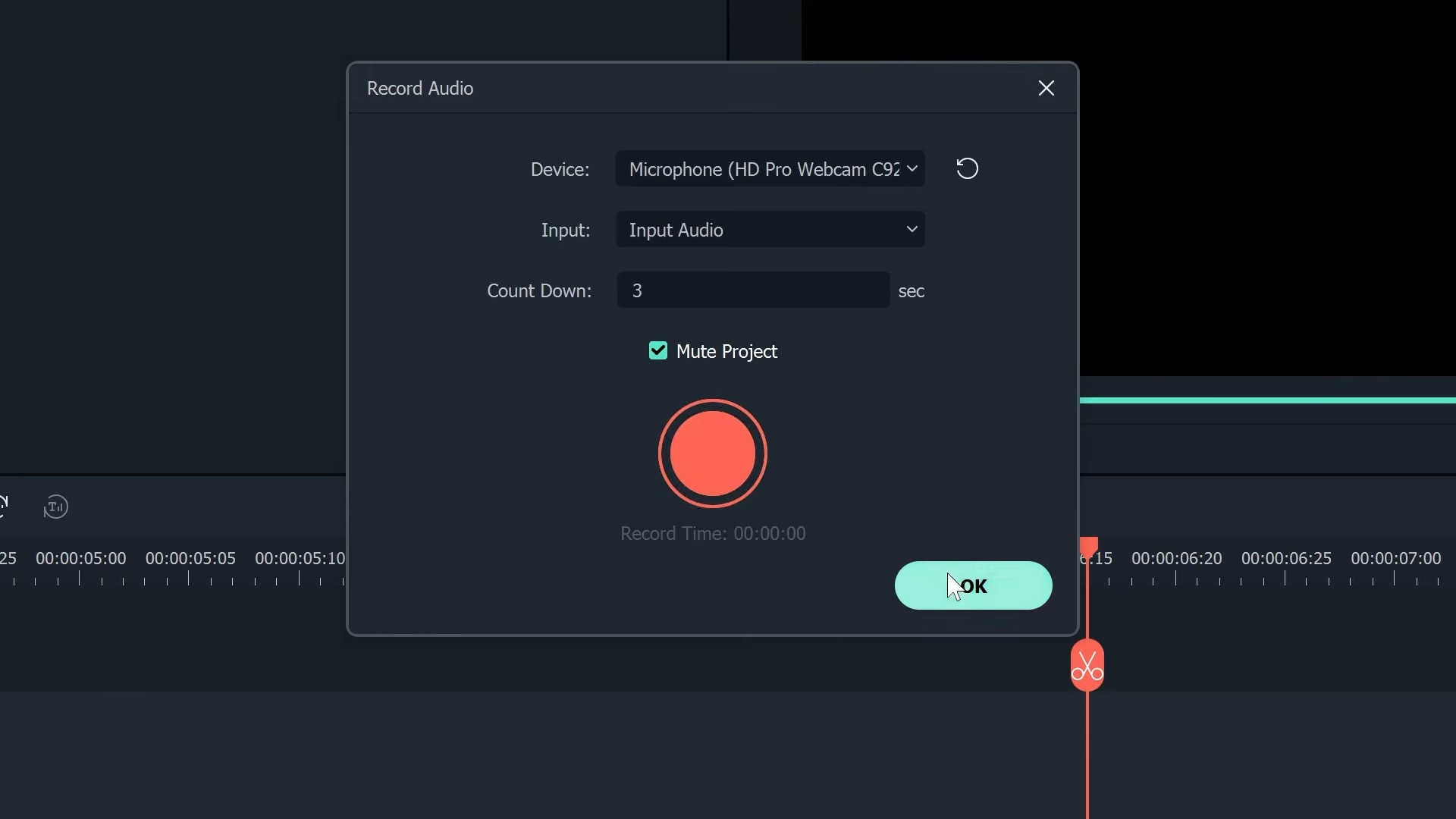The height and width of the screenshot is (819, 1456).
Task: Click the Mute Project label text
Action: click(x=726, y=351)
